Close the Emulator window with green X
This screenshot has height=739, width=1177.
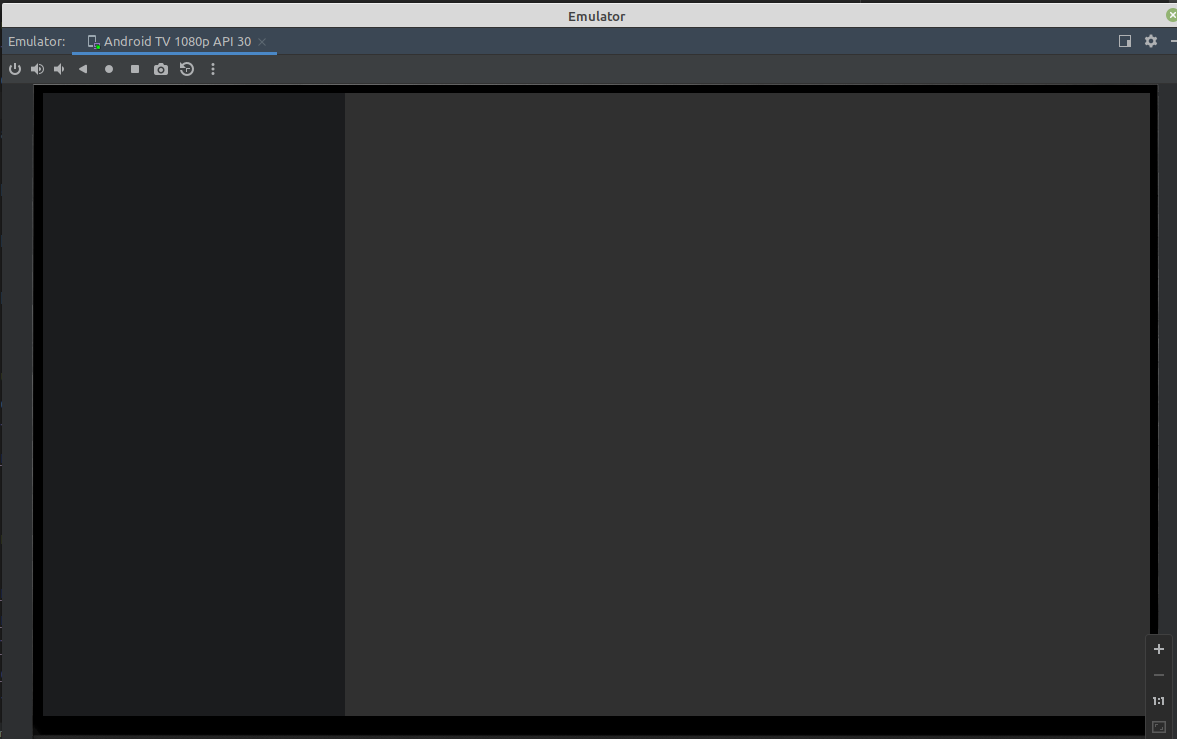[1172, 15]
